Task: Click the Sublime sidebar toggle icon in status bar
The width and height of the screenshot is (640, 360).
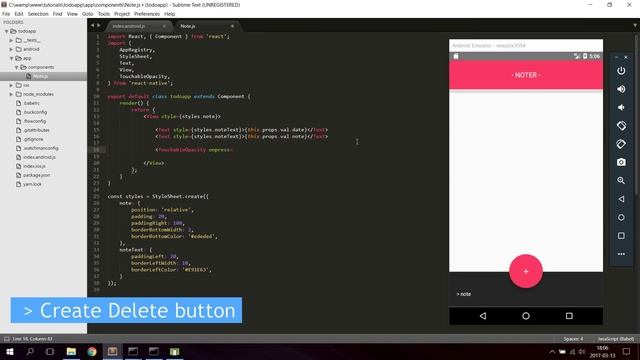Action: point(7,339)
